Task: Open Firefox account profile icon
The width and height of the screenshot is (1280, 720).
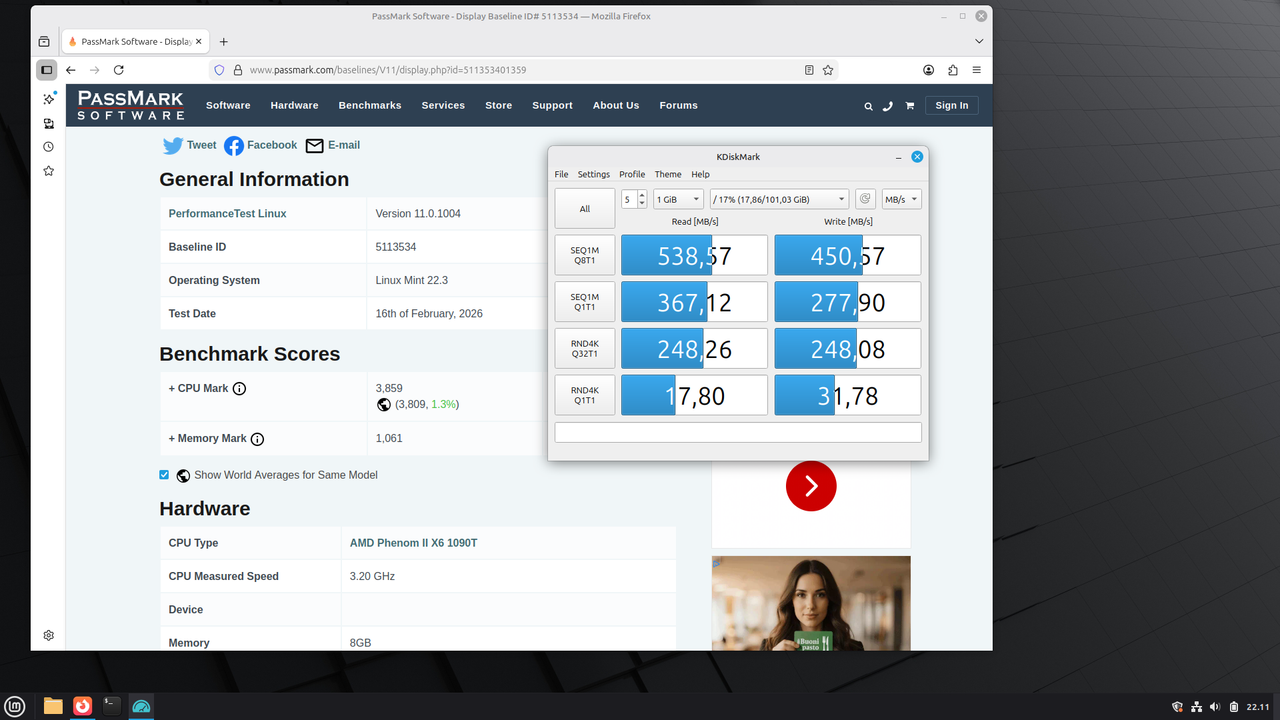Action: tap(928, 70)
